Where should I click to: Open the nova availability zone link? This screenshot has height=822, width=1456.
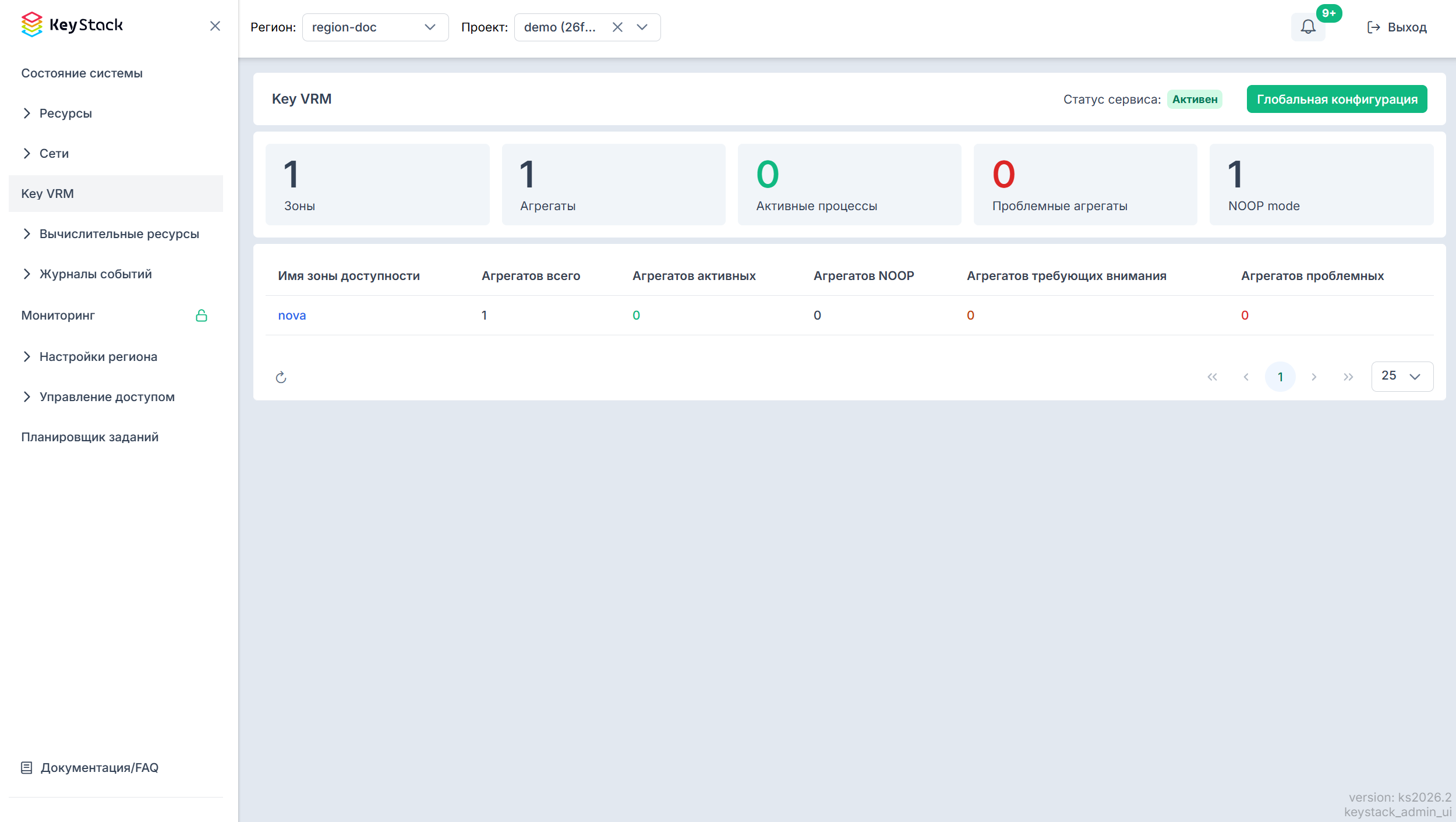point(292,316)
